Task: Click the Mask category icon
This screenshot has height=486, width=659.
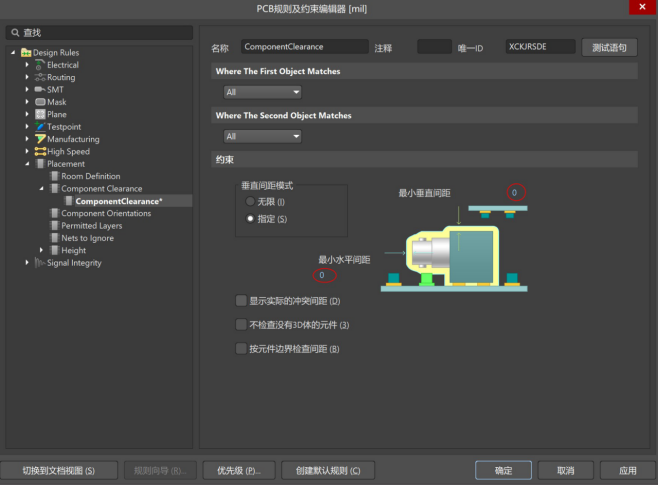Action: 40,102
